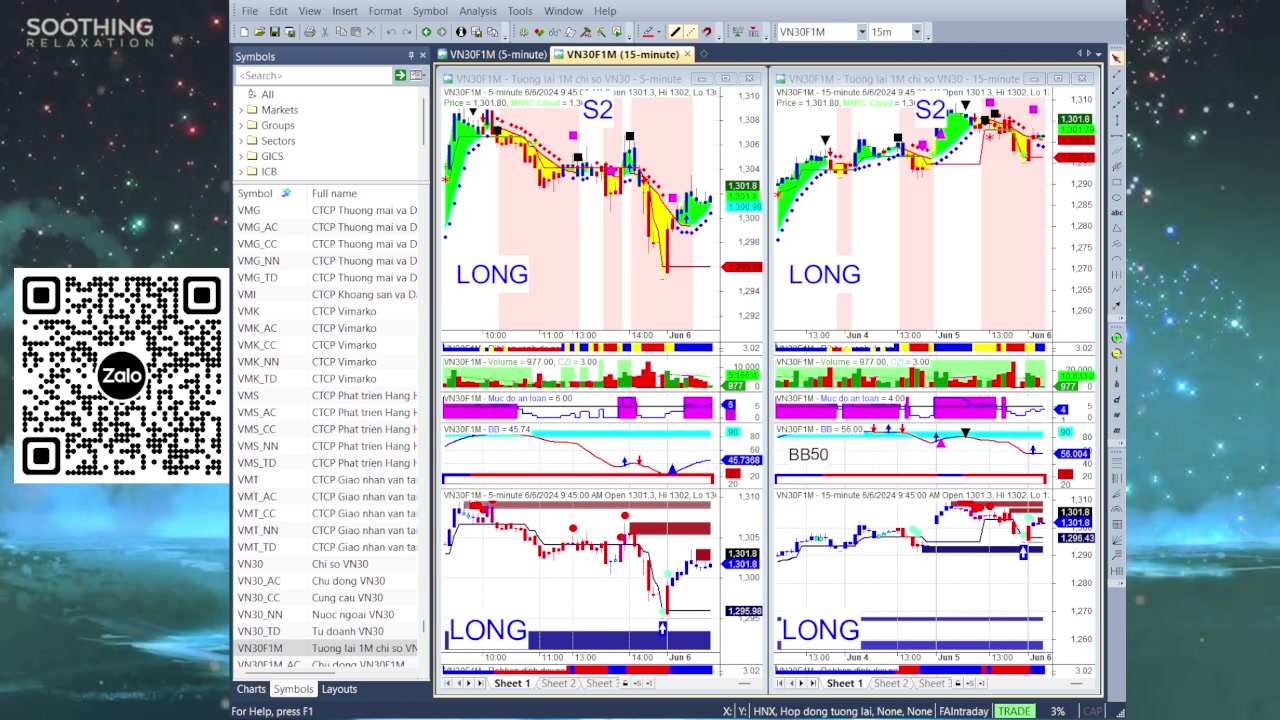Click the Symbol column header

255,193
